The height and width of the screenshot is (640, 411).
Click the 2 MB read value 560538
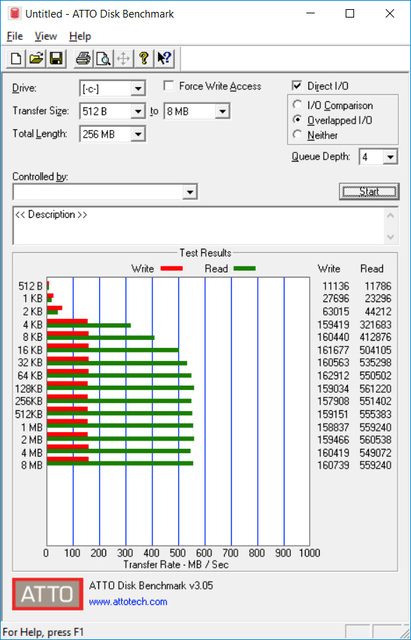pyautogui.click(x=375, y=440)
